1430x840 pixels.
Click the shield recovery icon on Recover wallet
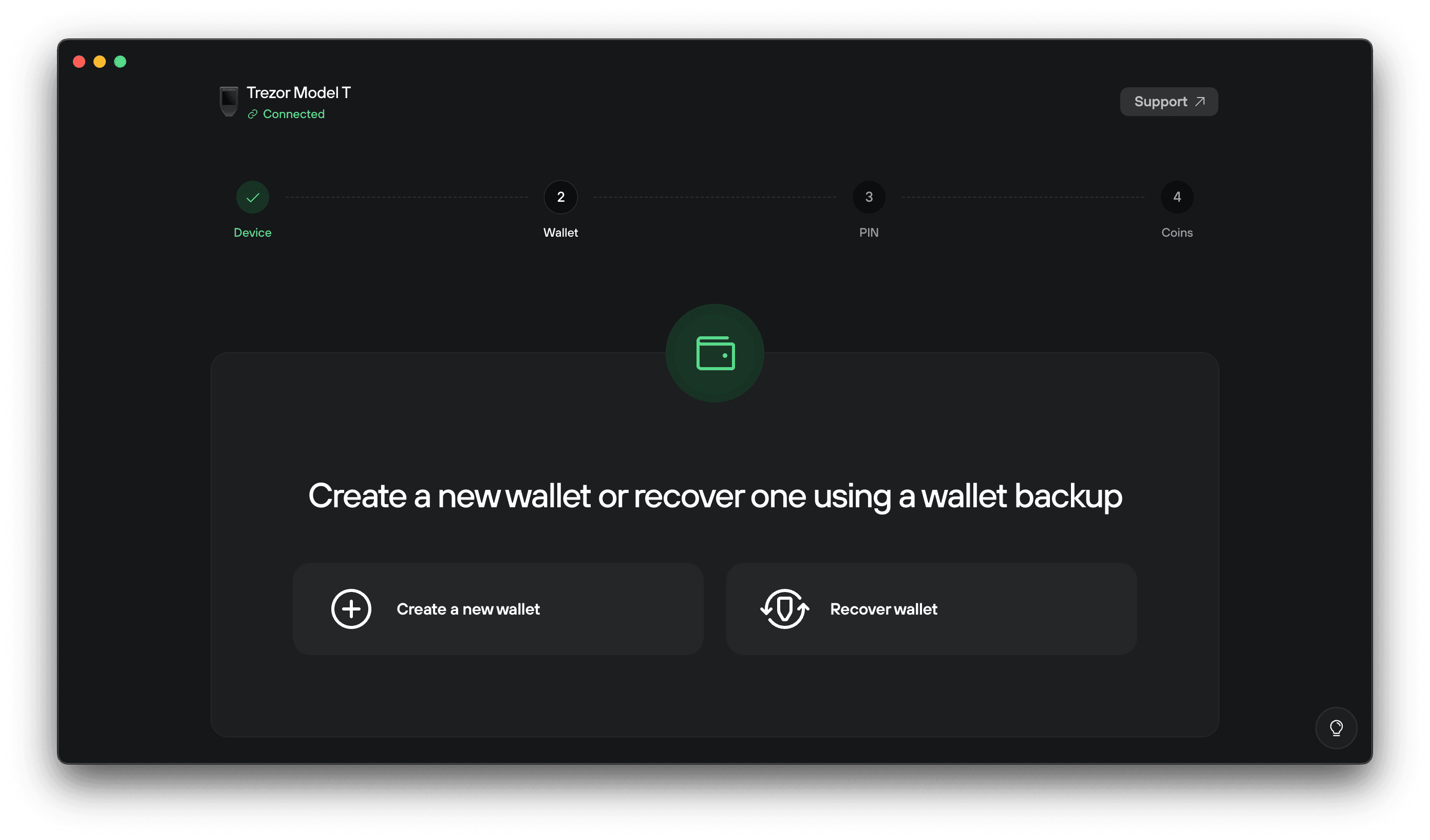click(x=784, y=608)
